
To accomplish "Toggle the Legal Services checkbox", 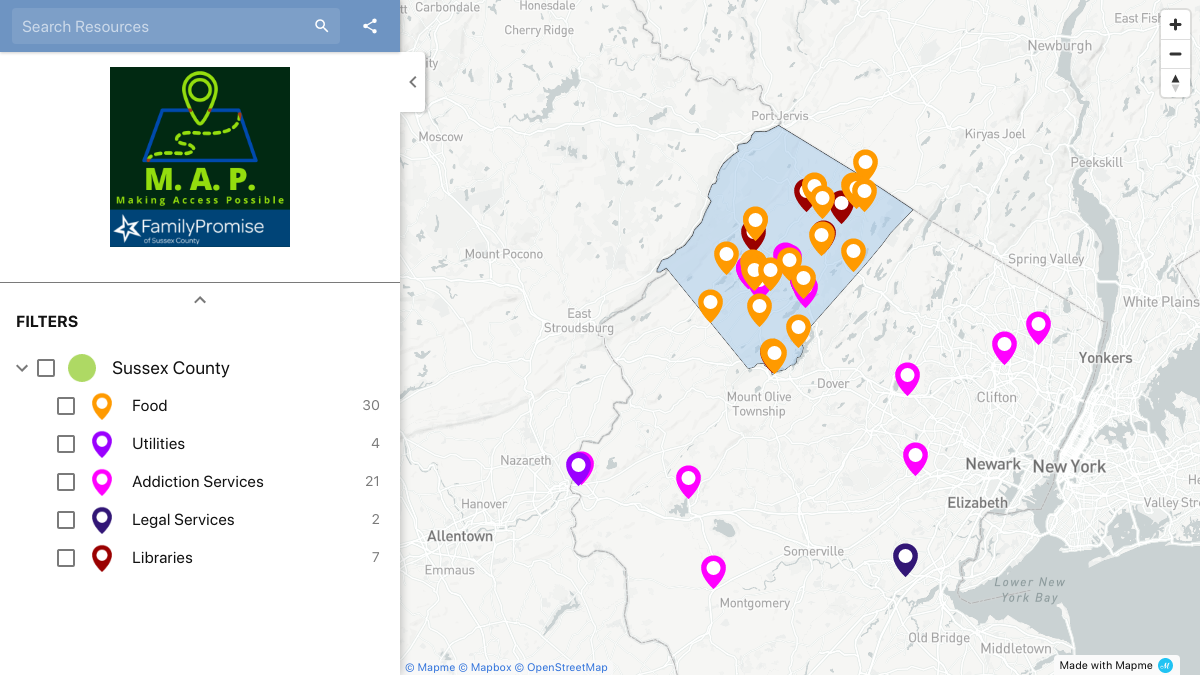I will (x=66, y=520).
